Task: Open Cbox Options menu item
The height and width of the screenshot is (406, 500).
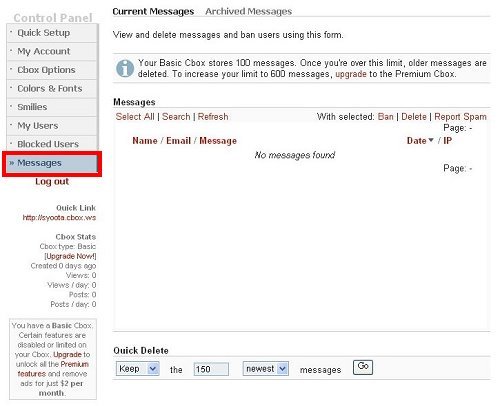Action: [52, 70]
